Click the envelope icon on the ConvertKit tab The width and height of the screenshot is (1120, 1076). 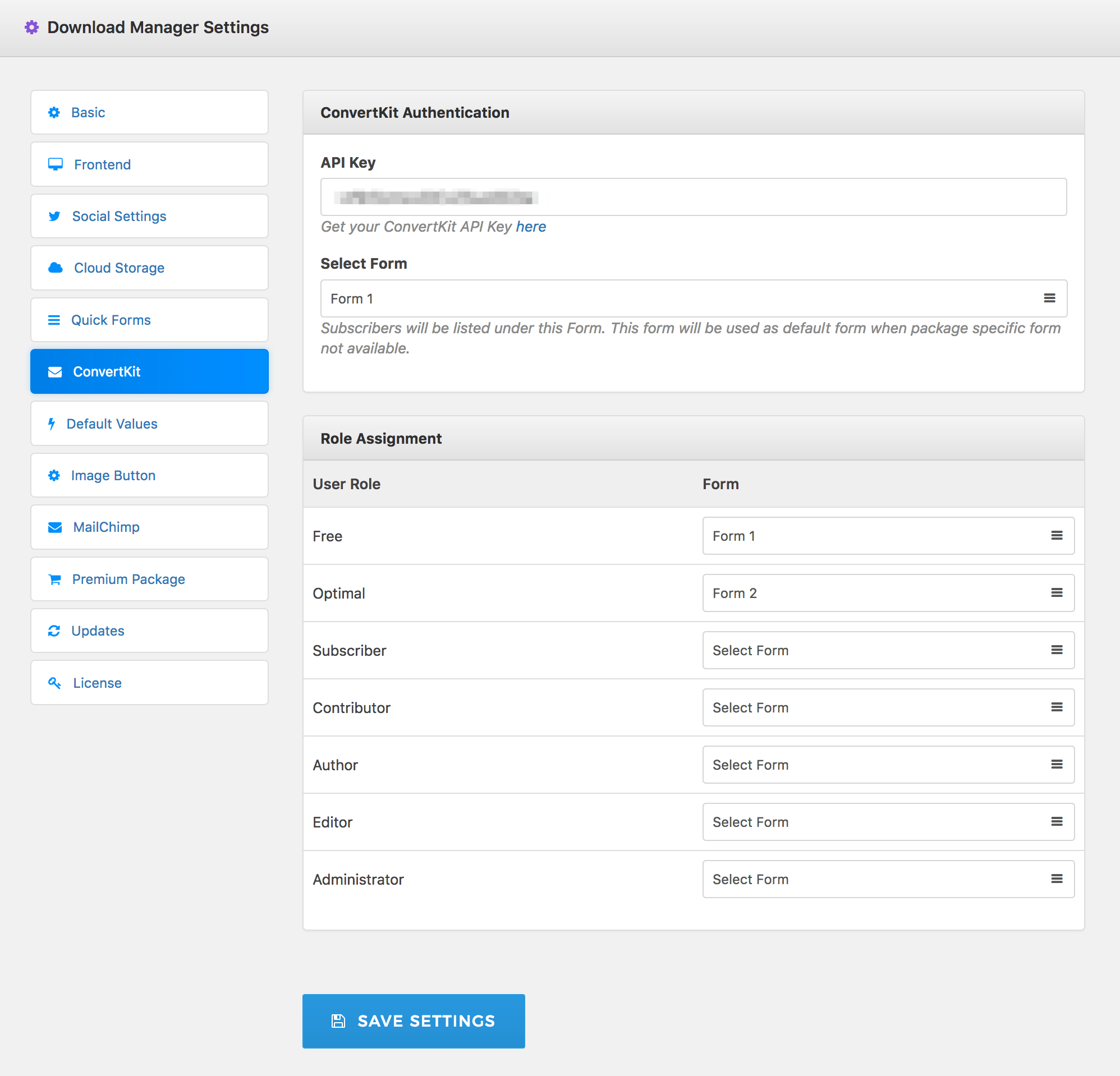[54, 371]
